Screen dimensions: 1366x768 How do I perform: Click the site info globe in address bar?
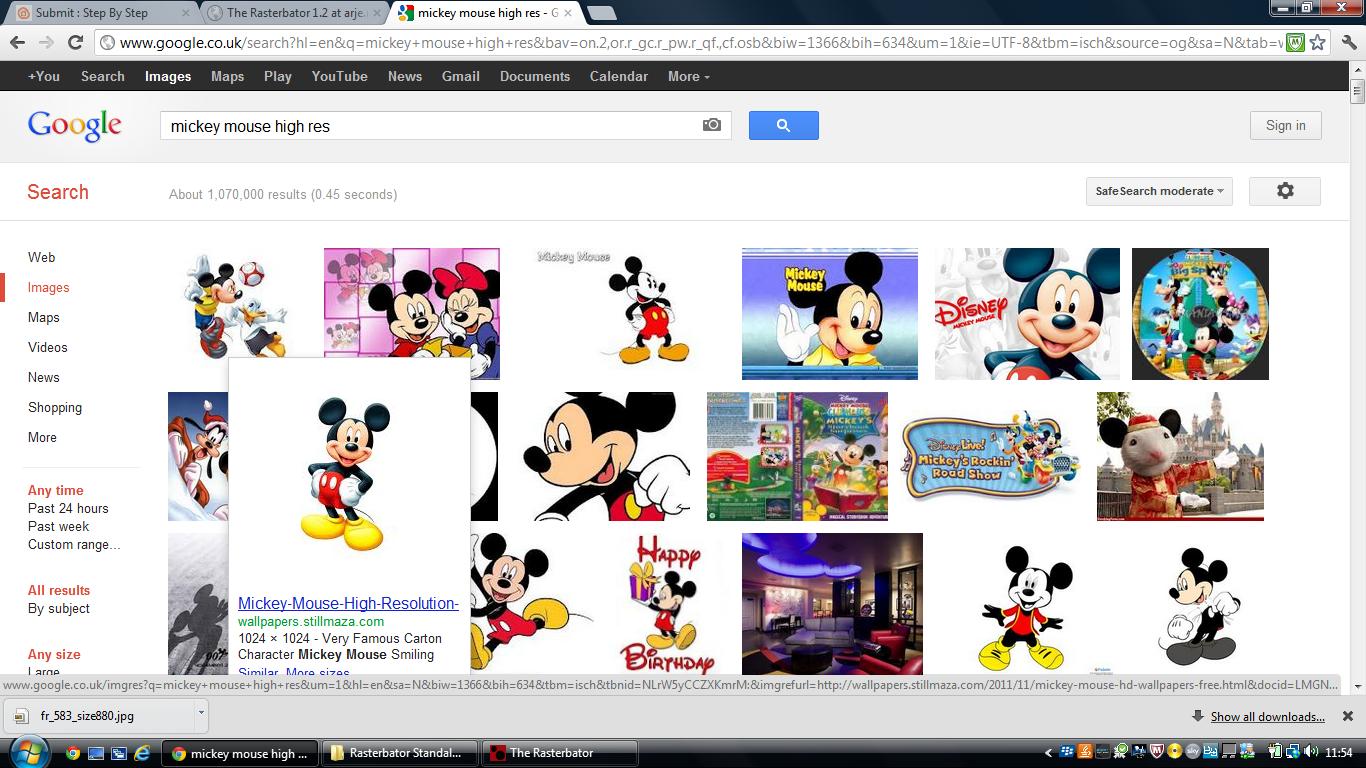[108, 42]
